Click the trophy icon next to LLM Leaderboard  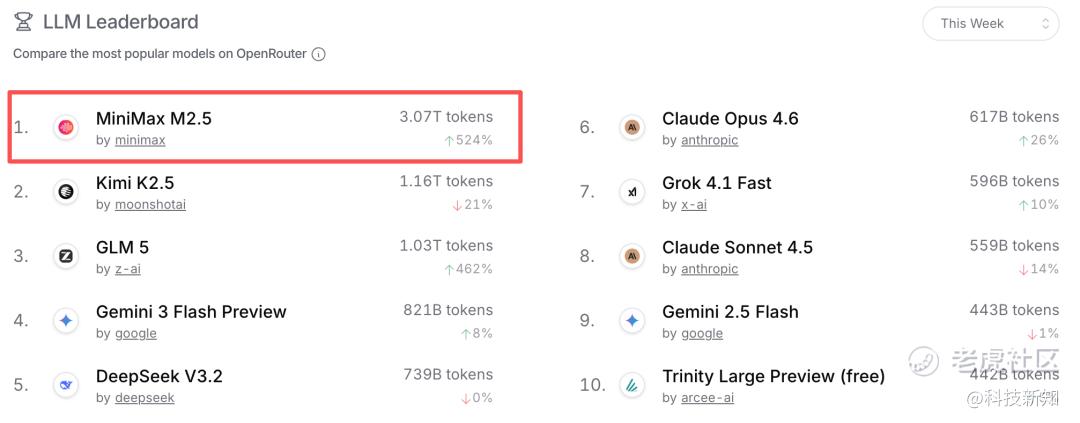coord(23,23)
